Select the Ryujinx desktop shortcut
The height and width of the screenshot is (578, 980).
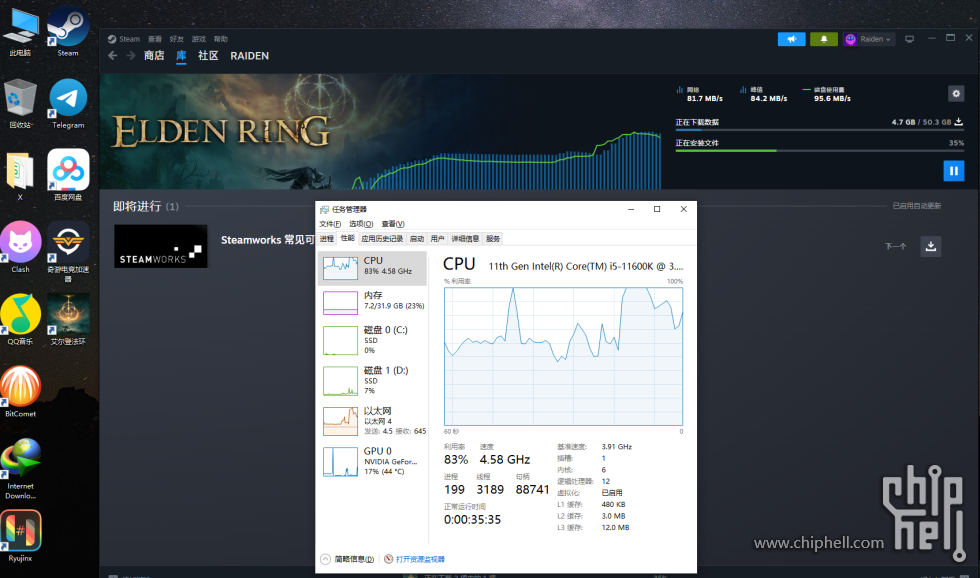pyautogui.click(x=21, y=536)
